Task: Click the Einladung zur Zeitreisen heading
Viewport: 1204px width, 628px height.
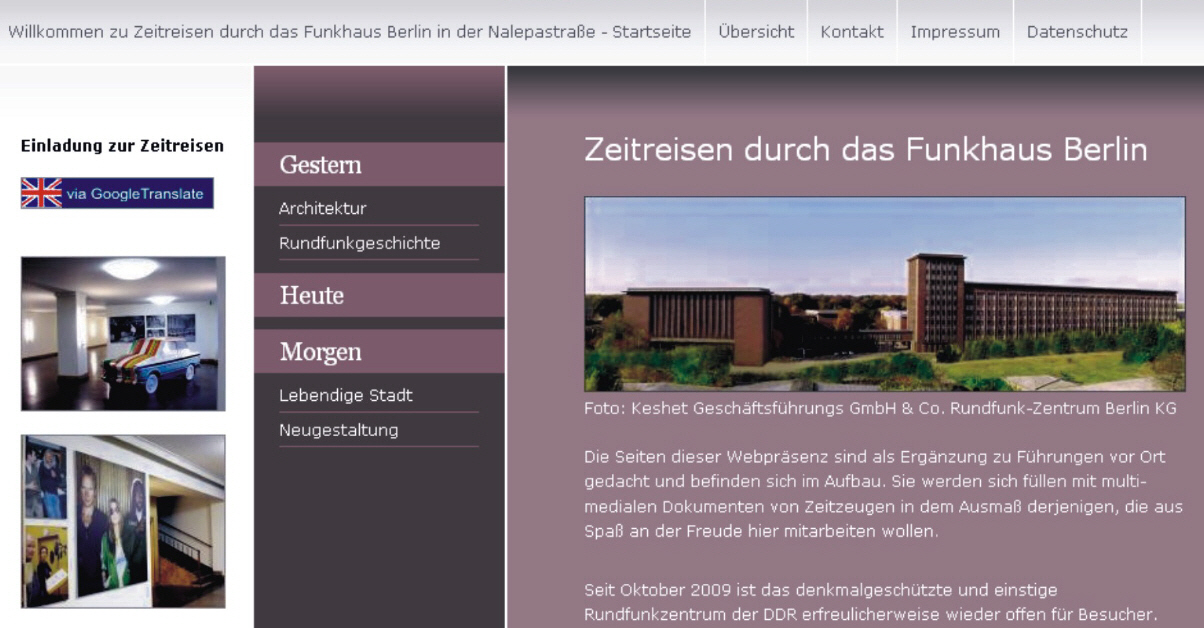Action: coord(122,146)
